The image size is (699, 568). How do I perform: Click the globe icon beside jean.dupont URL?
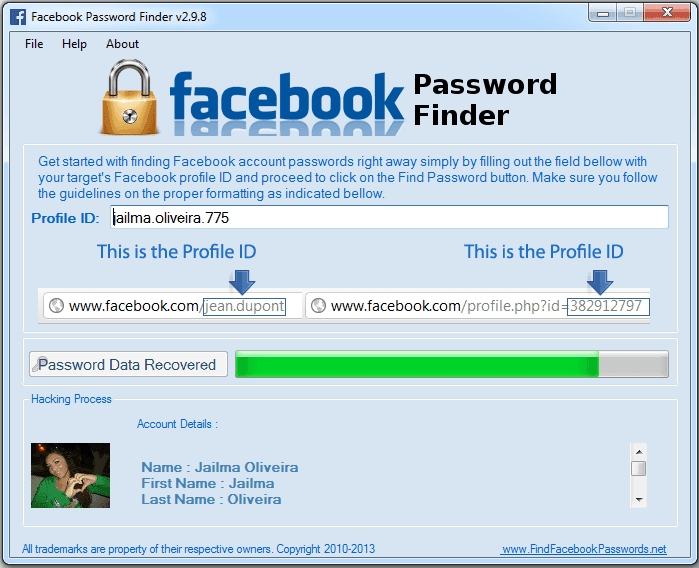click(56, 305)
